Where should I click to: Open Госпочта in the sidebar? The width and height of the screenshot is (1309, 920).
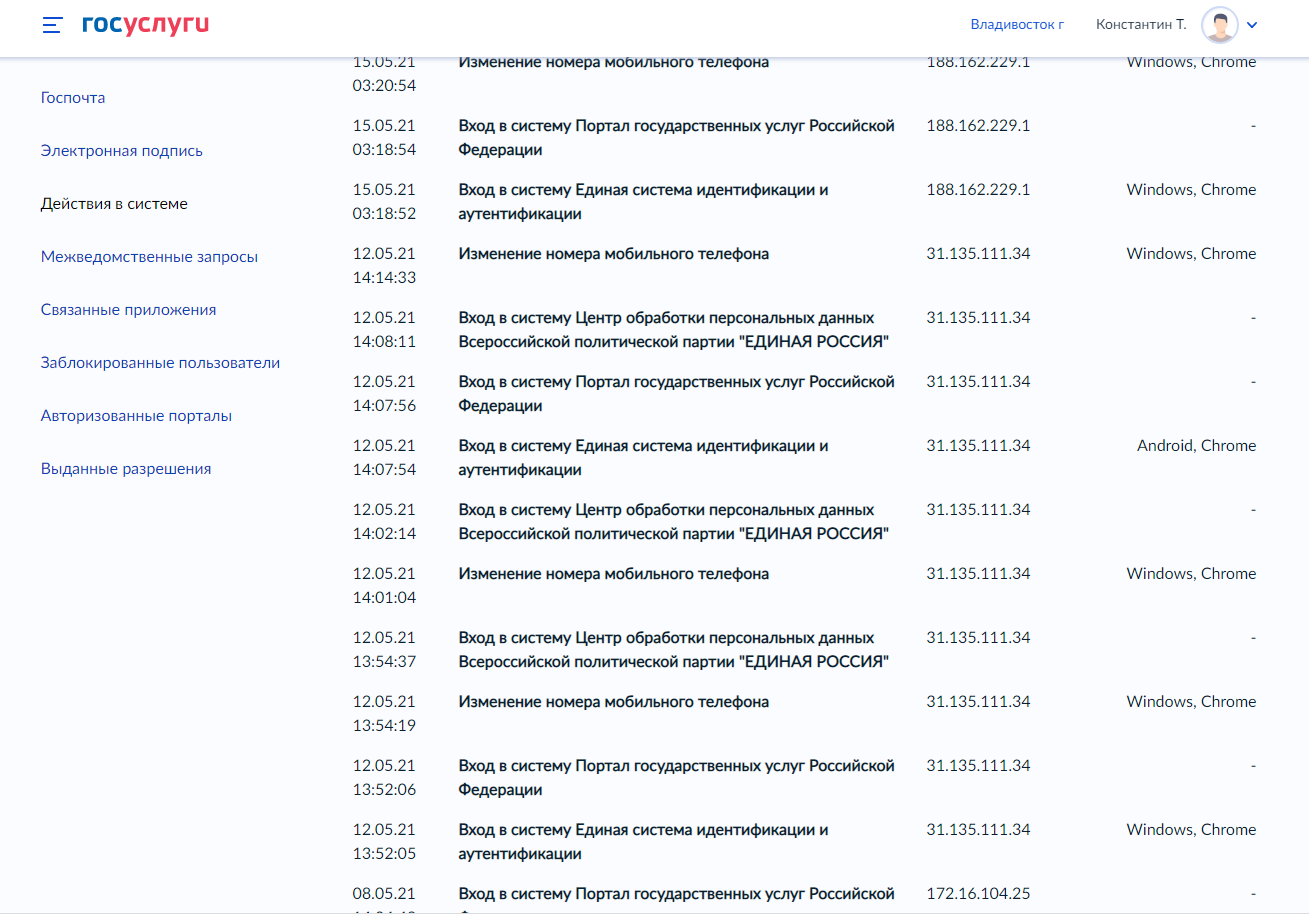73,98
